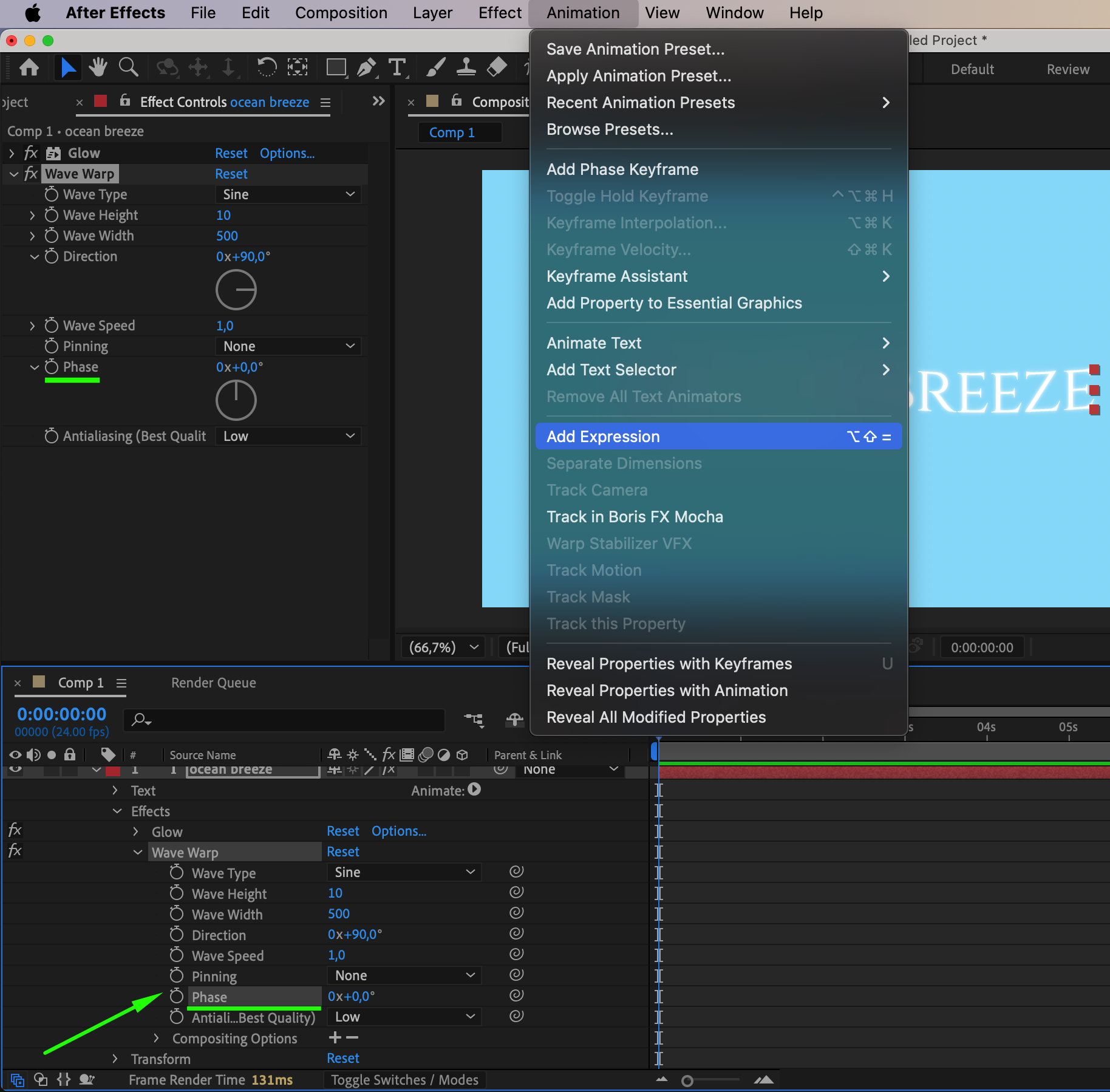Click the Direction angle dial control

[x=236, y=290]
